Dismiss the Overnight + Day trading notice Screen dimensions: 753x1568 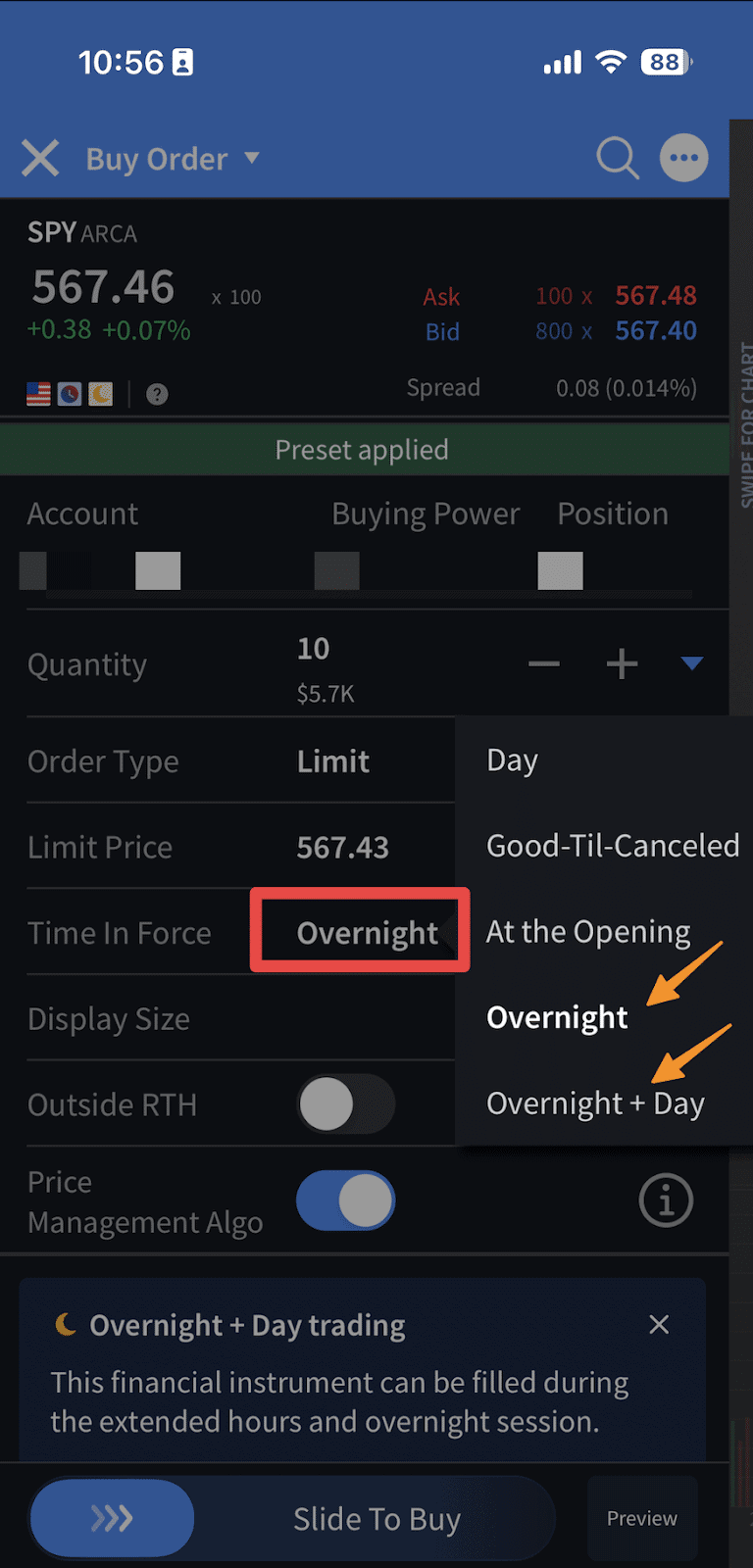pos(659,1325)
